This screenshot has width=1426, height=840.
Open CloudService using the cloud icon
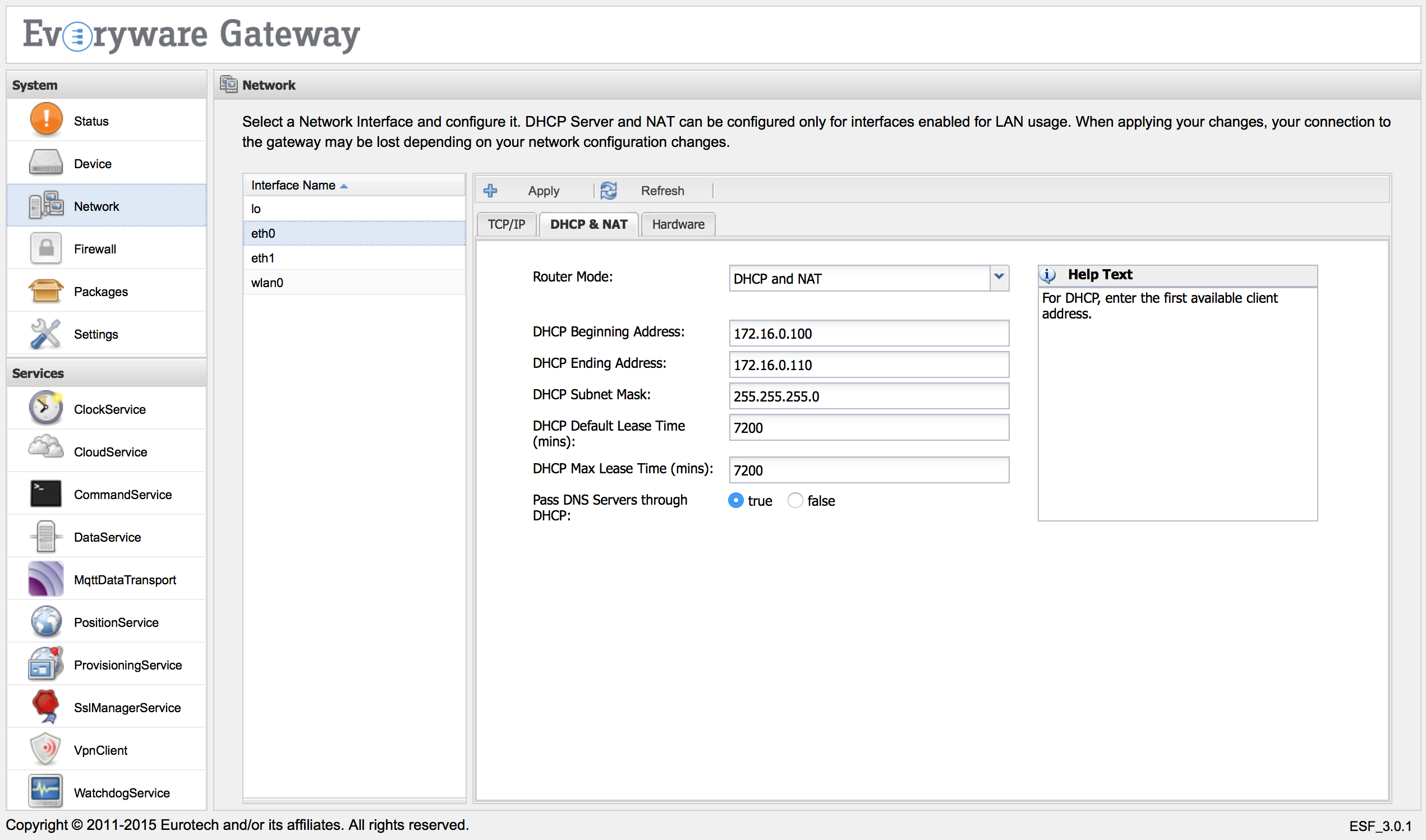tap(46, 447)
